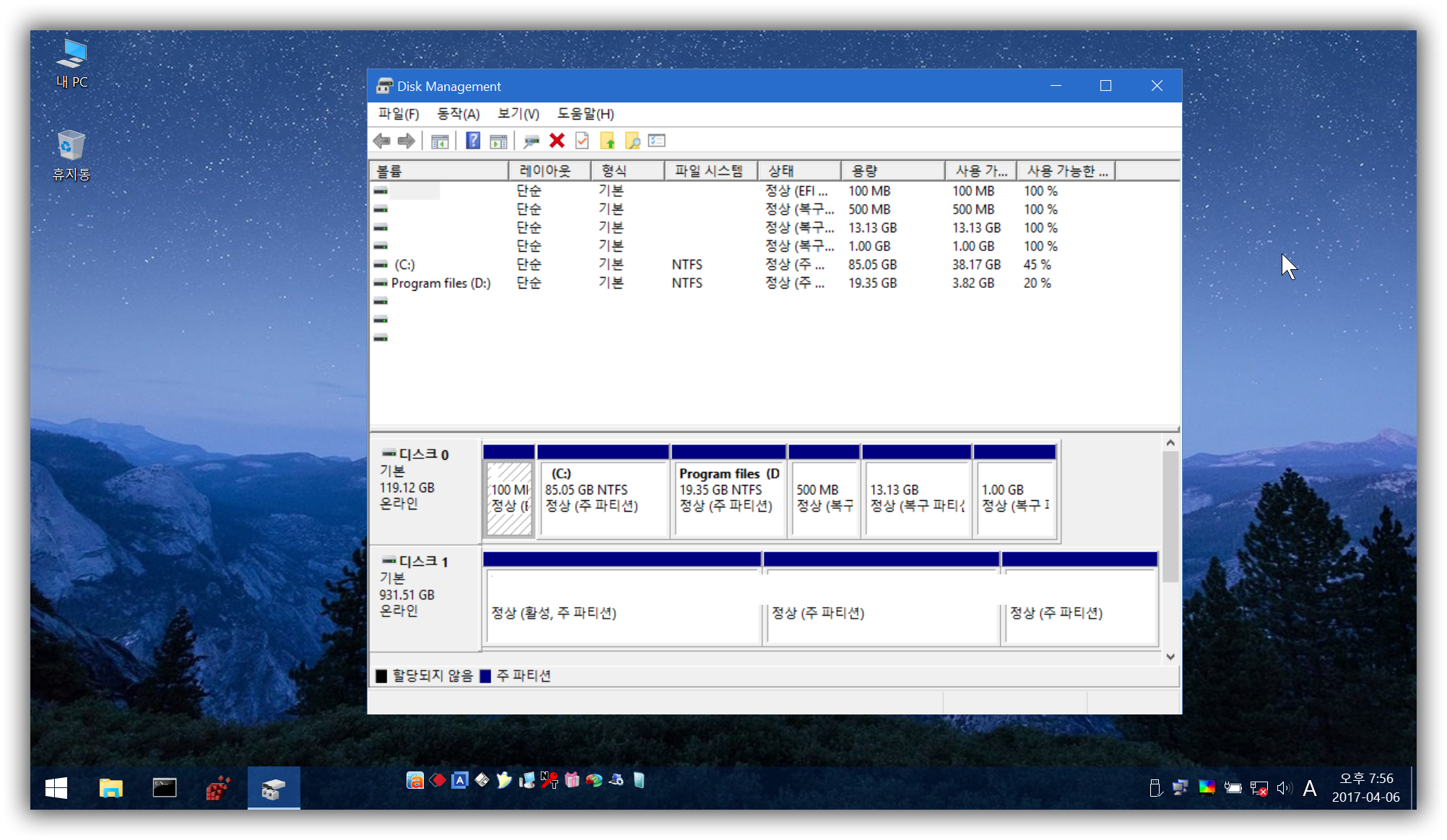Open the 보기(V) menu
This screenshot has height=840, width=1447.
[518, 114]
